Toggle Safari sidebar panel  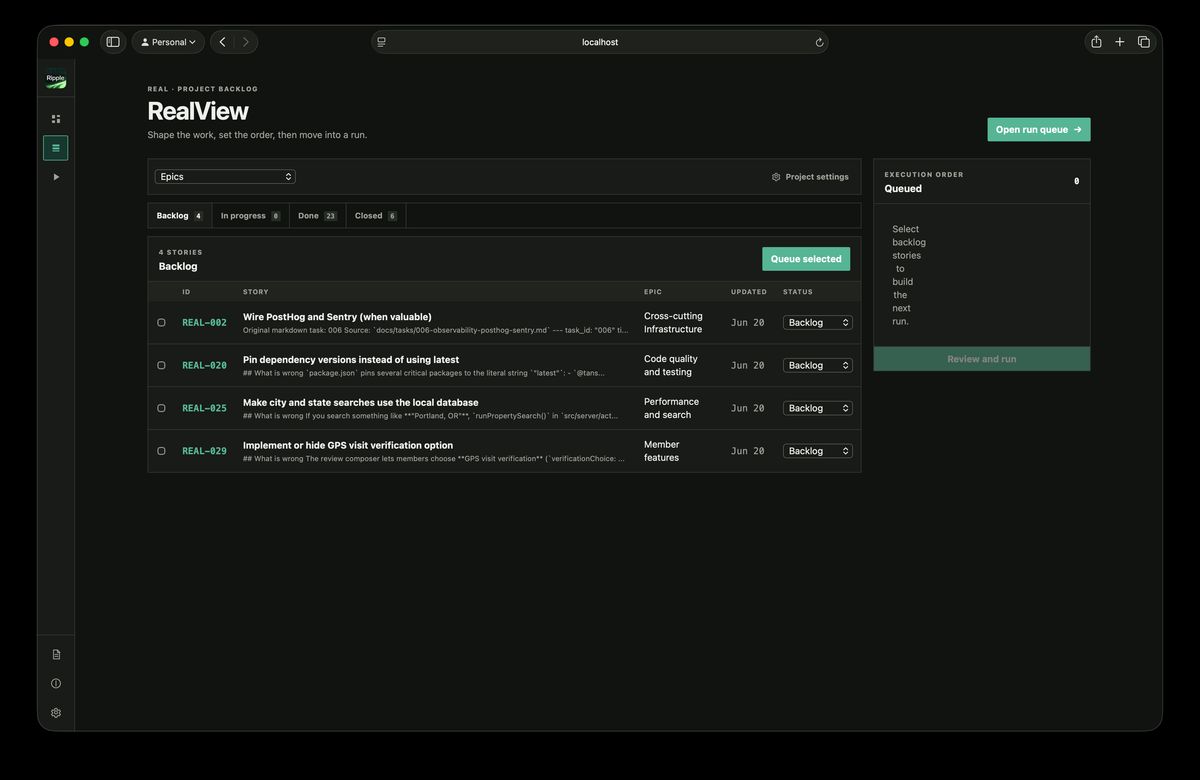coord(113,42)
